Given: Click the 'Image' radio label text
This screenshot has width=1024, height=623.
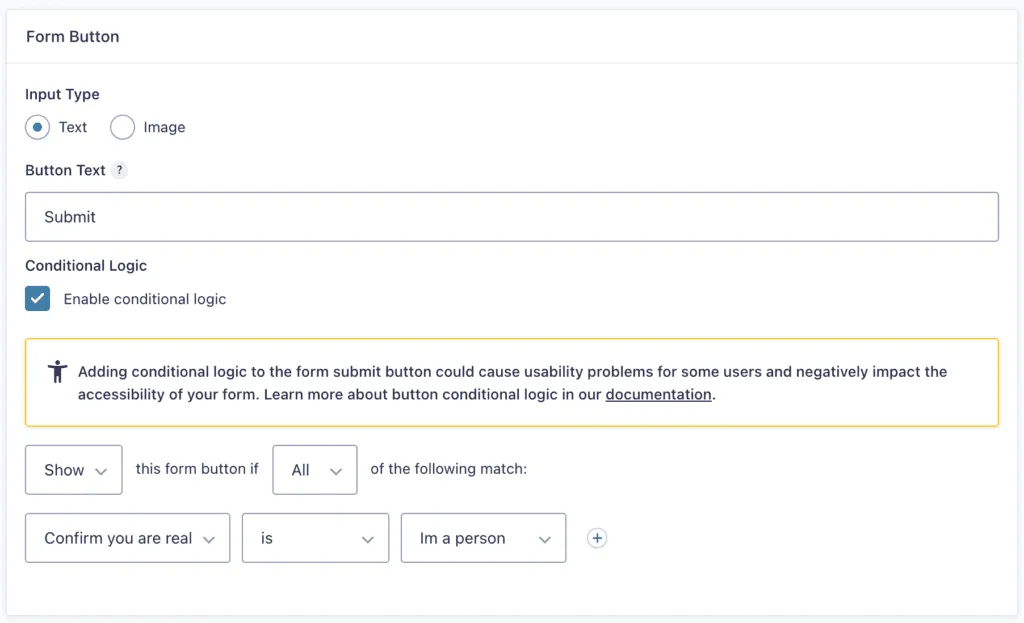Looking at the screenshot, I should click(x=165, y=127).
